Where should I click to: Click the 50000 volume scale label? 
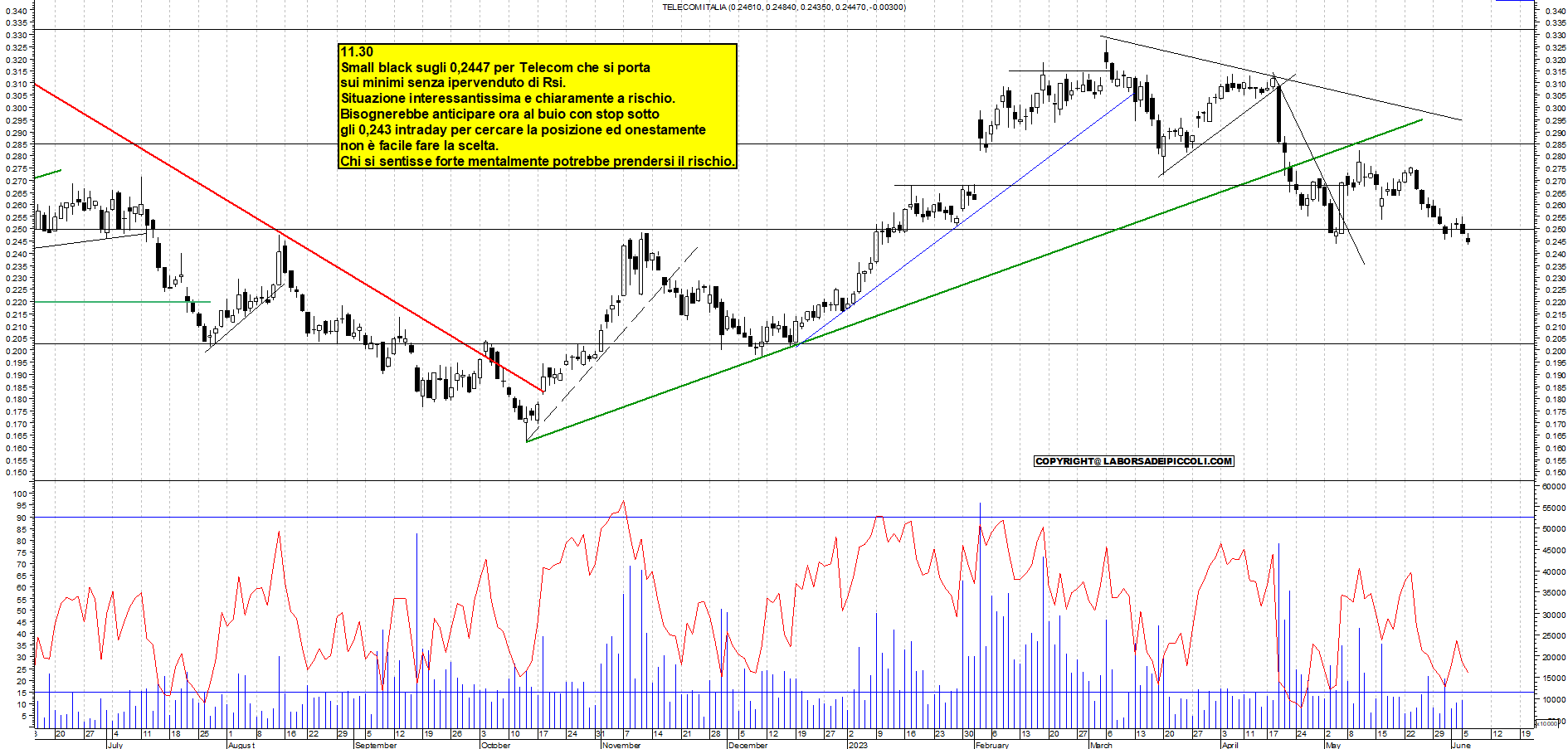pos(1553,528)
